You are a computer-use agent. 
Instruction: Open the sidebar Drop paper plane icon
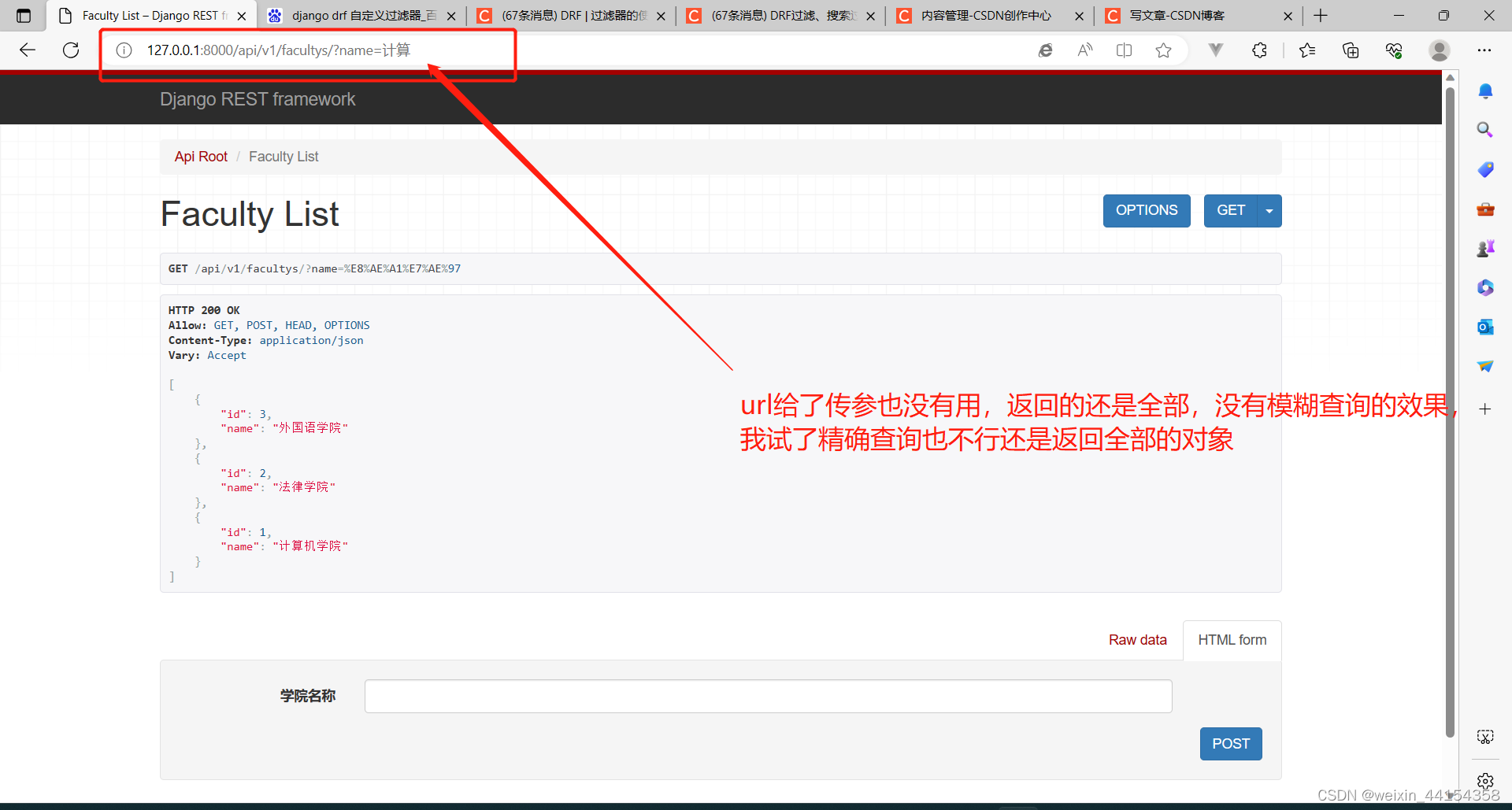pos(1485,366)
